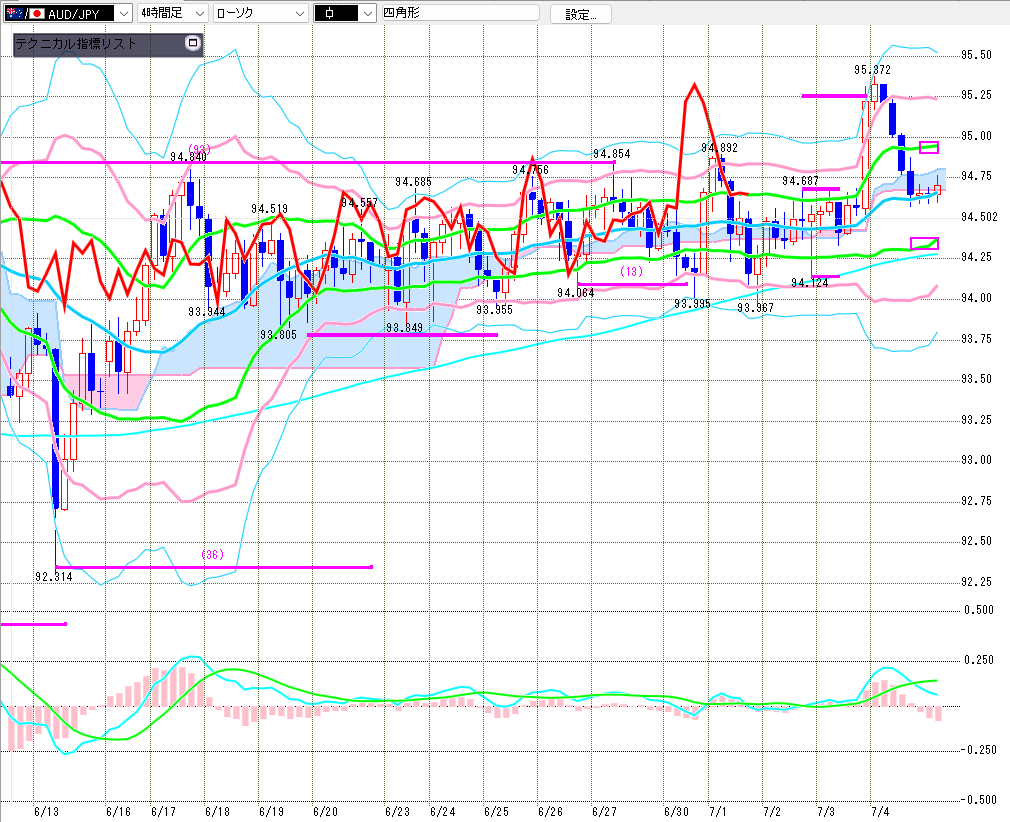Click the 92.314 low price label
Image resolution: width=1010 pixels, height=822 pixels.
(x=53, y=577)
